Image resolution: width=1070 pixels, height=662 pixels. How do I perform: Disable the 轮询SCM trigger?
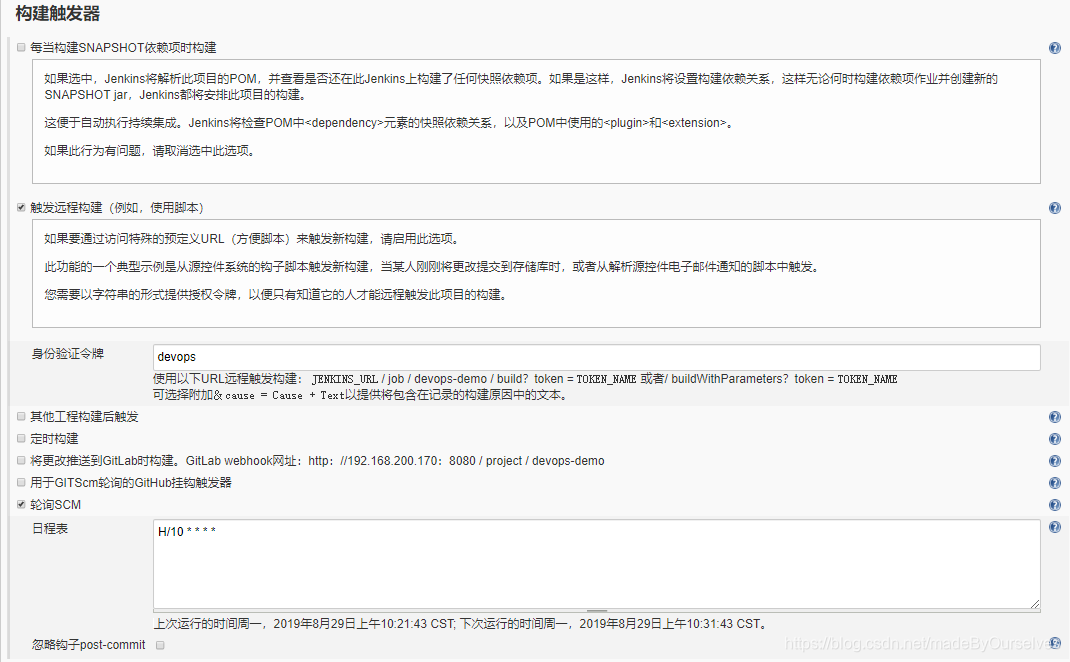(x=21, y=504)
